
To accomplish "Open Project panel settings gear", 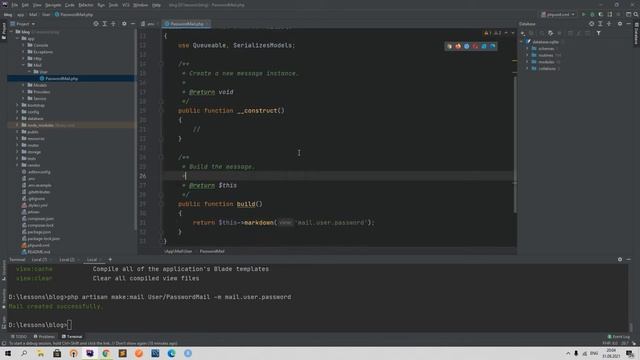I will (x=124, y=24).
